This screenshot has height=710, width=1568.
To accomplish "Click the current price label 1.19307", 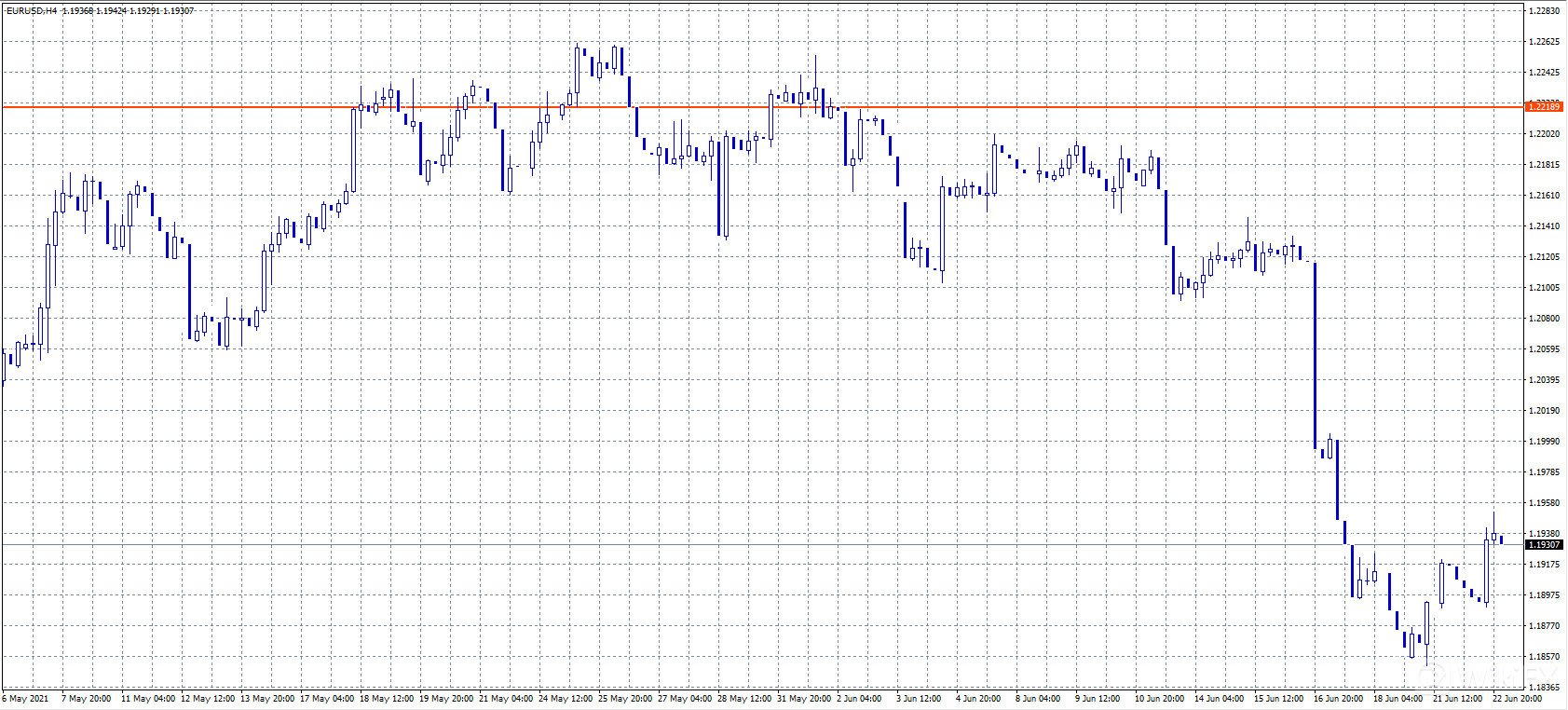I will pos(1543,544).
